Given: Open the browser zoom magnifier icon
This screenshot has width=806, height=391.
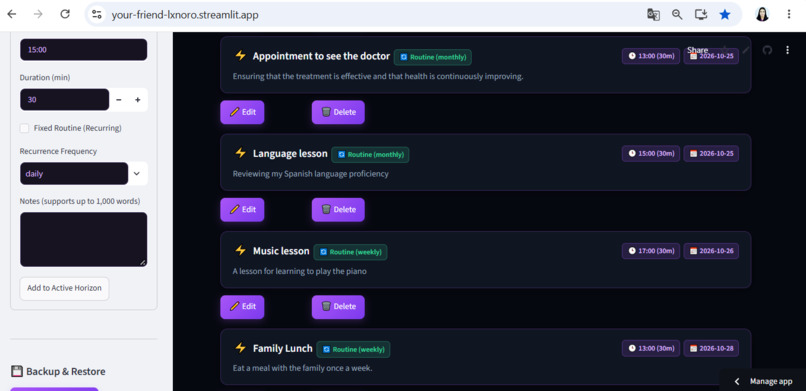Looking at the screenshot, I should (677, 14).
